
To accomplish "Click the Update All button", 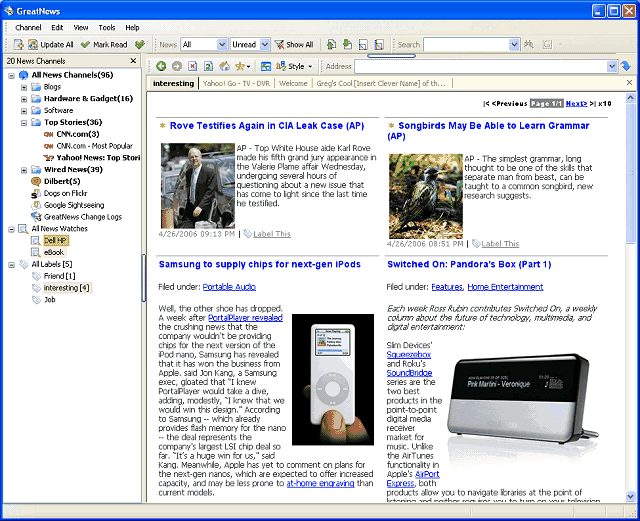I will [x=51, y=45].
